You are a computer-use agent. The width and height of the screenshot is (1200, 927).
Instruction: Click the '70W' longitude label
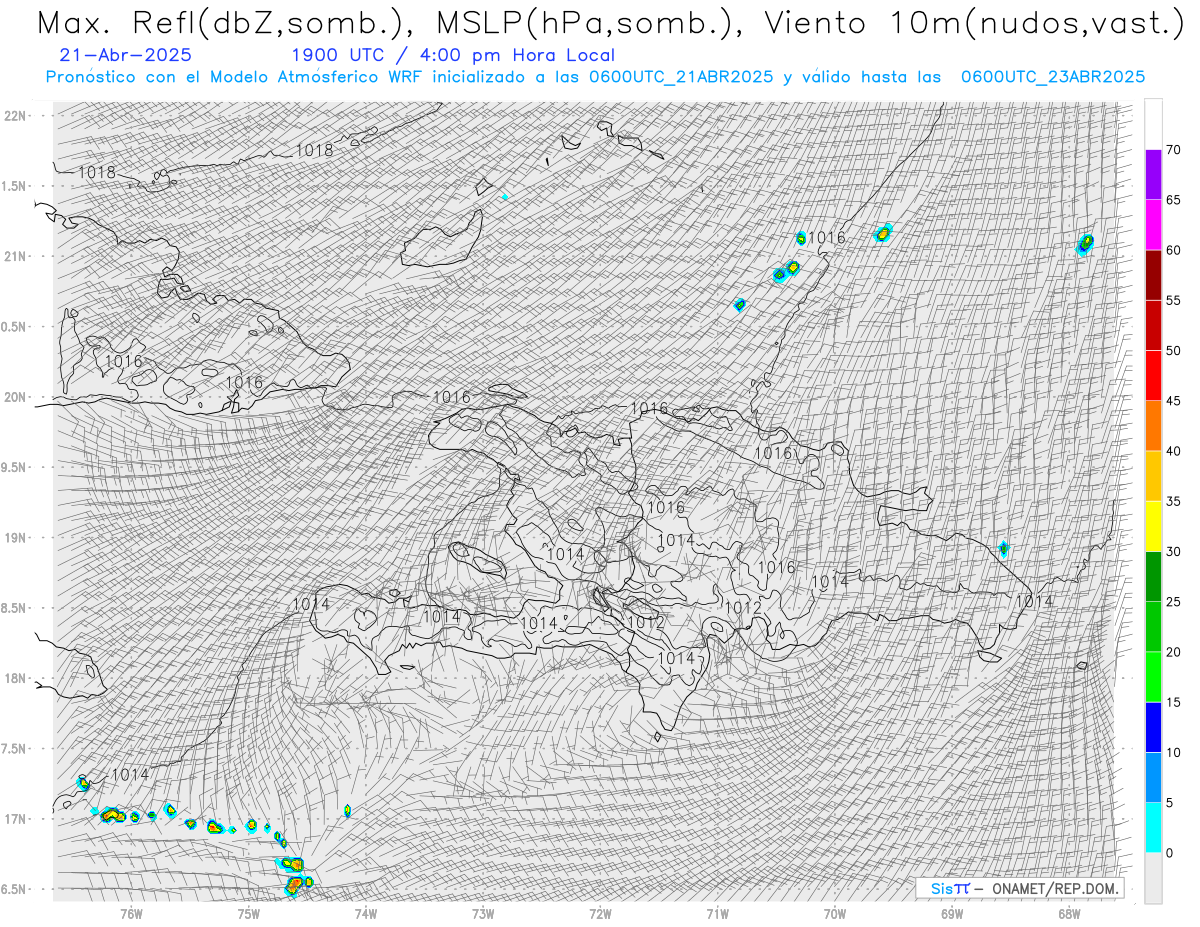click(x=834, y=913)
